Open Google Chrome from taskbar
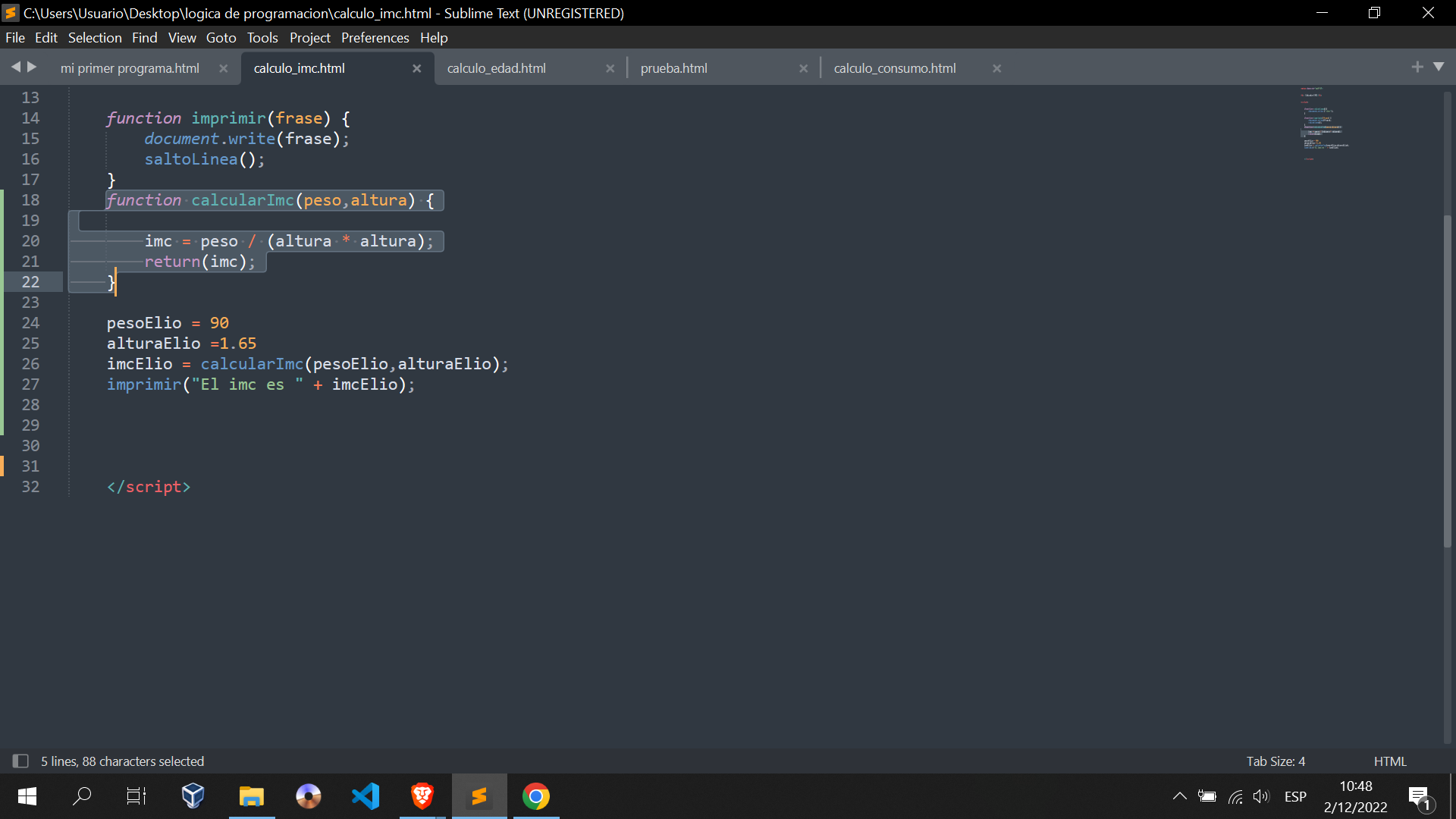This screenshot has height=819, width=1456. pyautogui.click(x=536, y=796)
